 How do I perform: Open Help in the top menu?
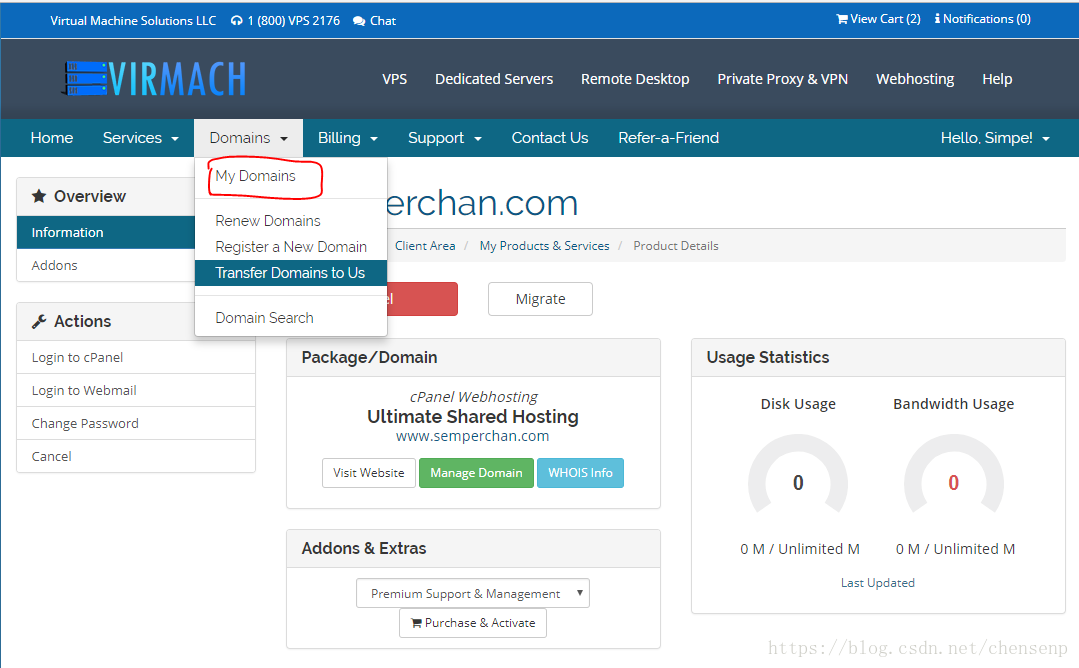click(997, 79)
